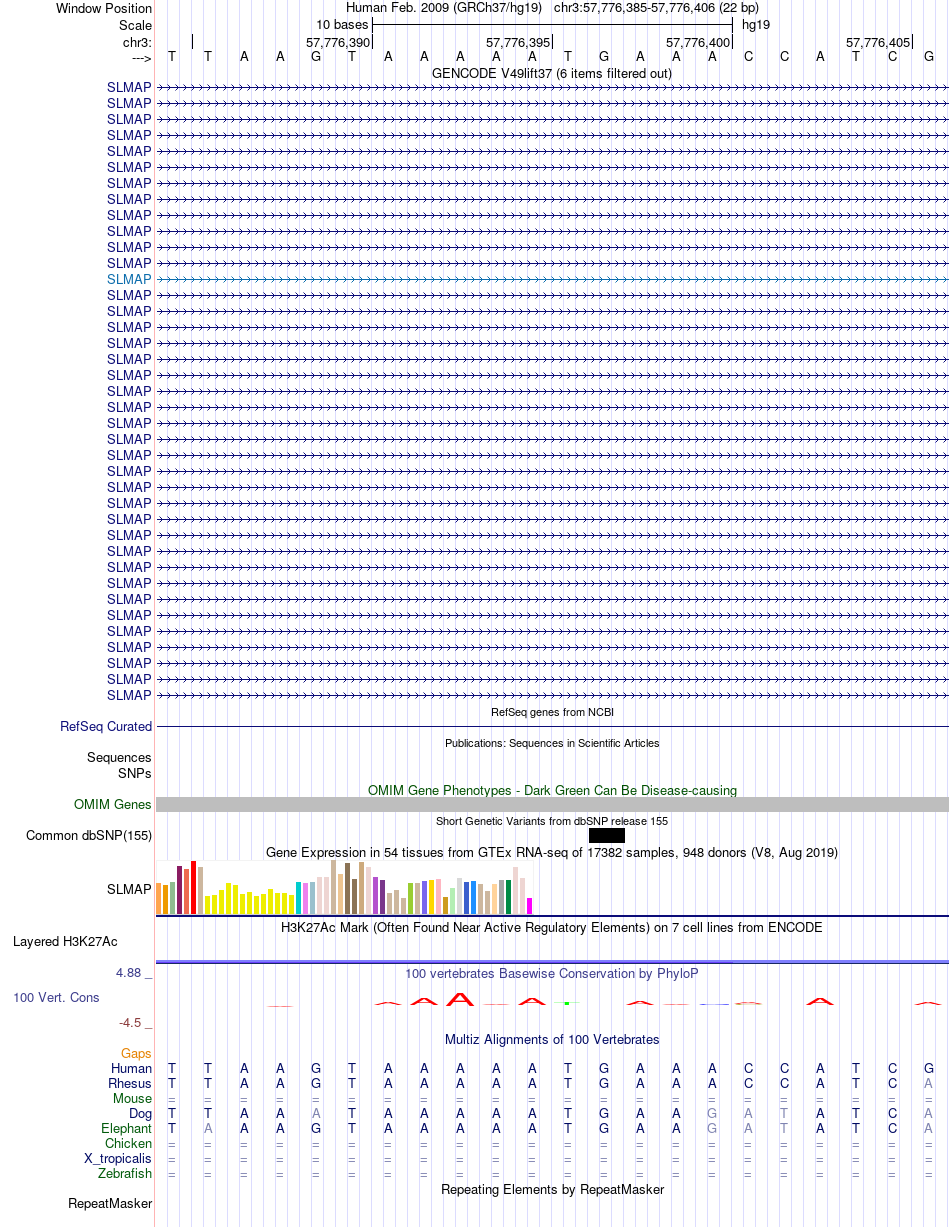Click the Common dbSNP(155) side label
Viewport: 950px width, 1227px height.
(89, 835)
